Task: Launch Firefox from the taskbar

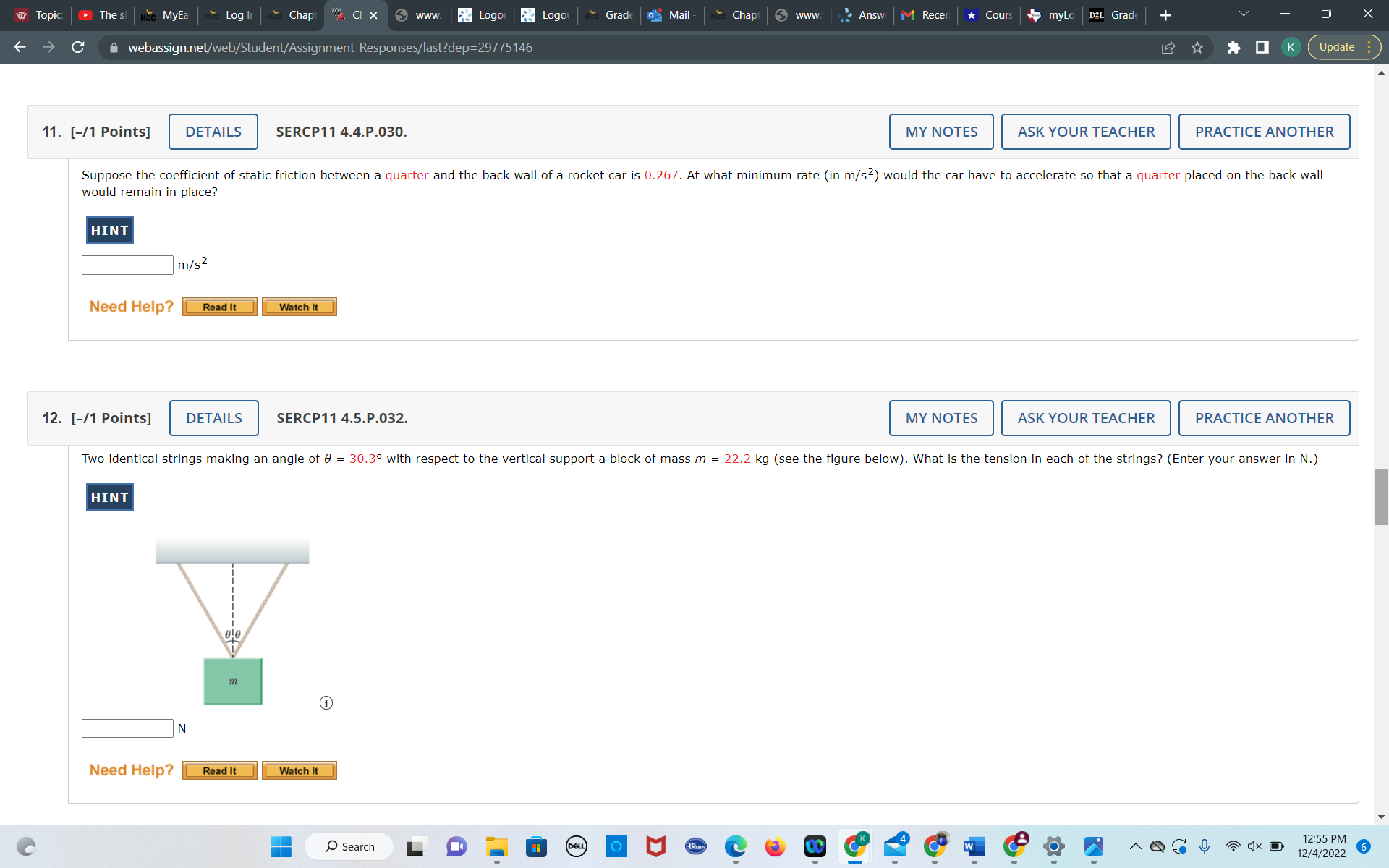Action: tap(775, 846)
